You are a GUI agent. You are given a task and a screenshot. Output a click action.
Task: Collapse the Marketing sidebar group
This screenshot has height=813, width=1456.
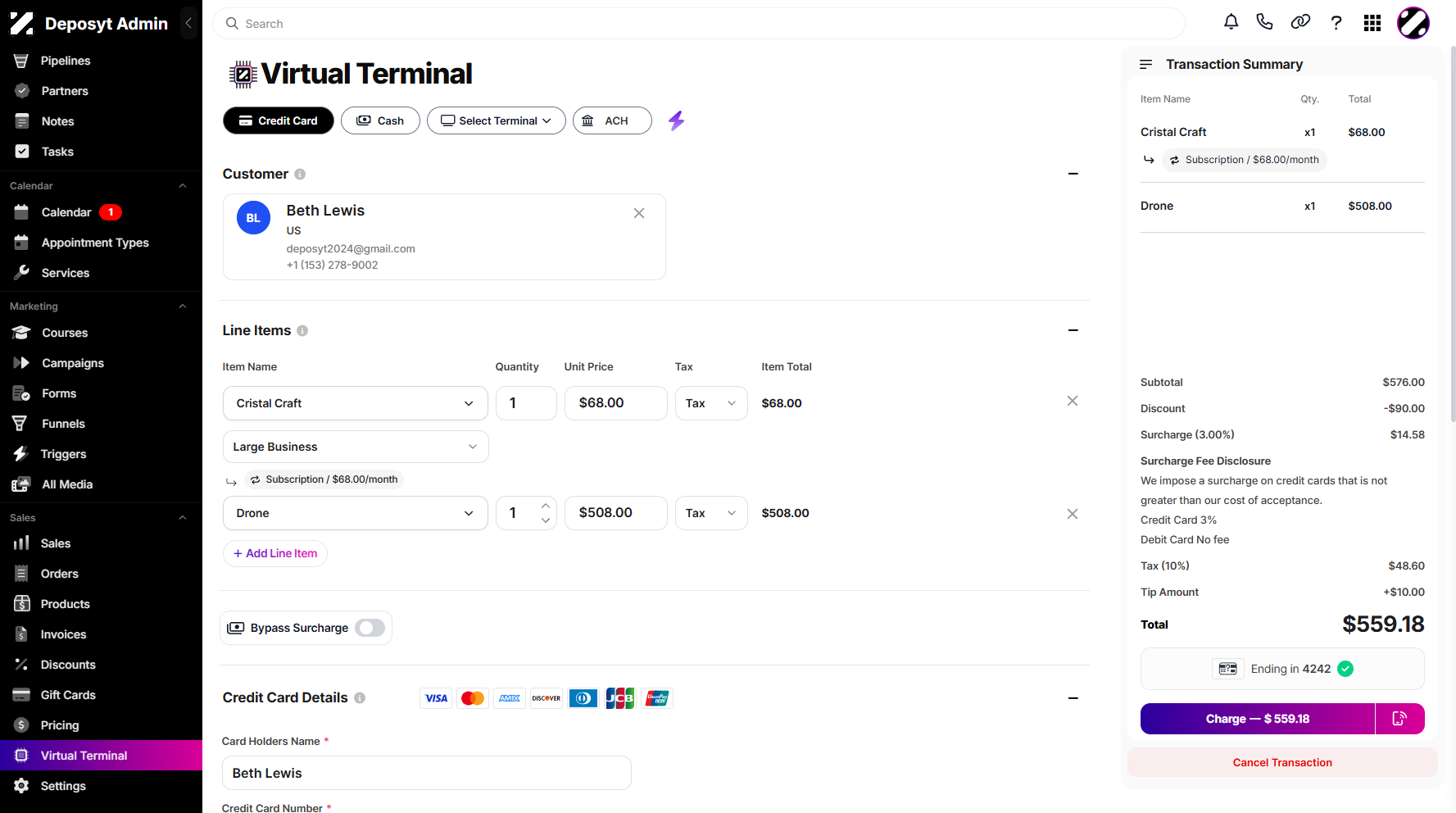click(x=183, y=307)
